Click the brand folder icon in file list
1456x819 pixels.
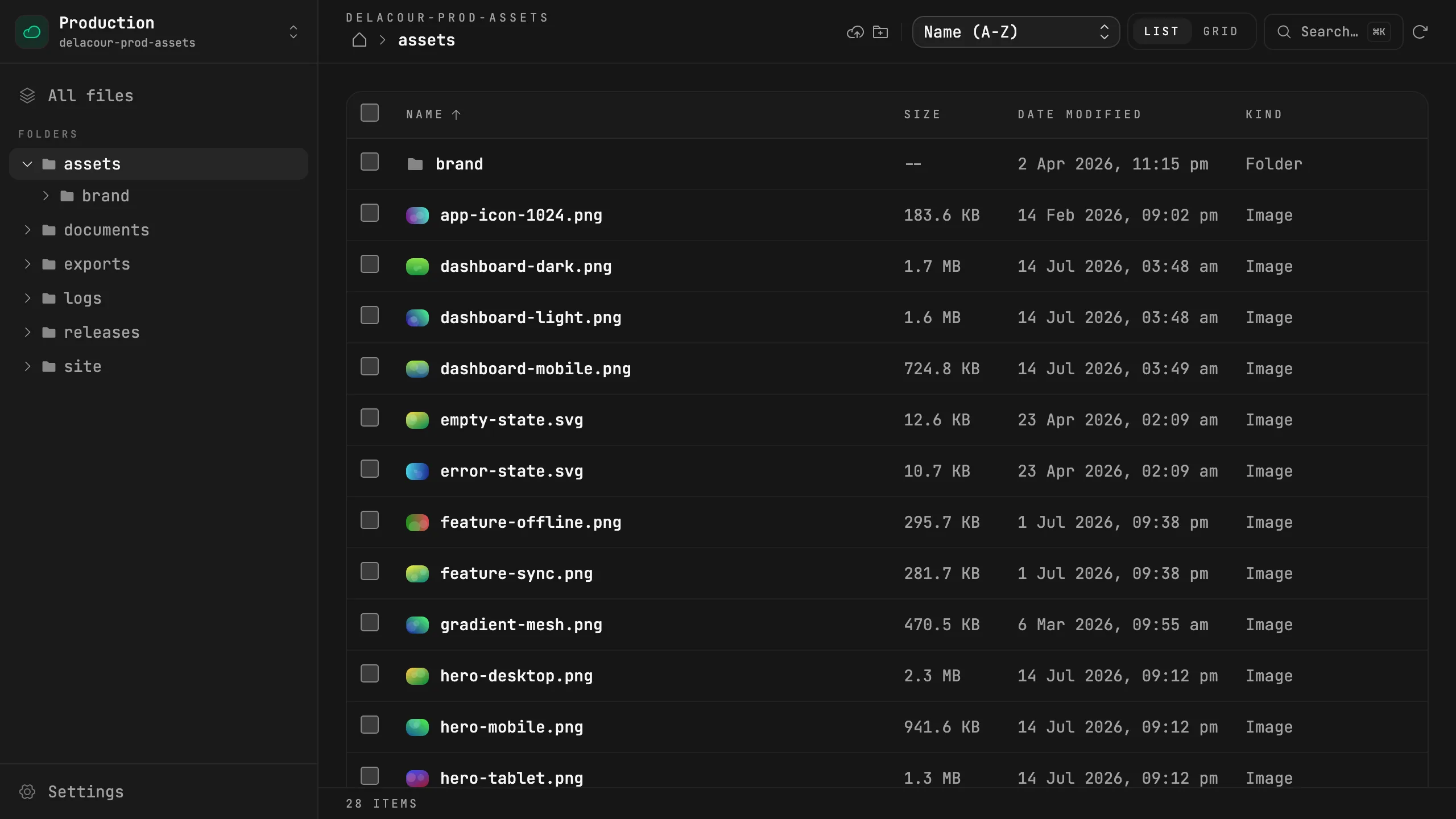[415, 164]
